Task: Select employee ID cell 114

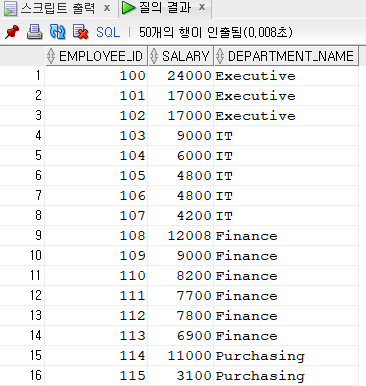Action: pyautogui.click(x=96, y=356)
